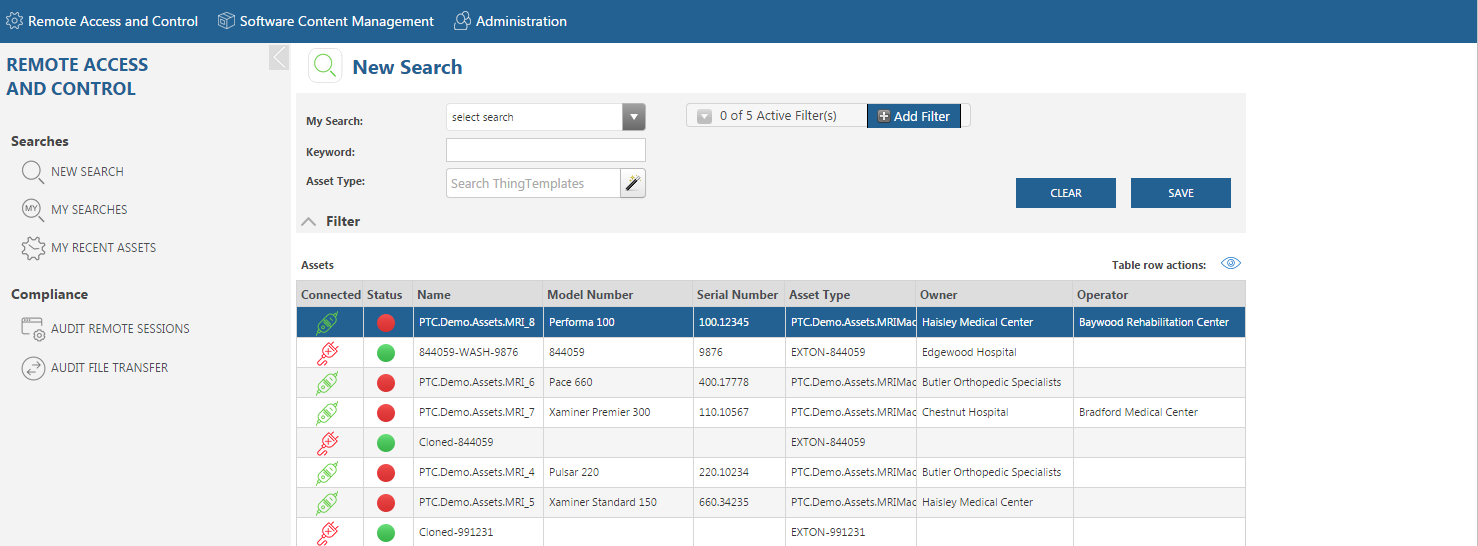1478x546 pixels.
Task: Collapse the Filter section
Action: [x=309, y=221]
